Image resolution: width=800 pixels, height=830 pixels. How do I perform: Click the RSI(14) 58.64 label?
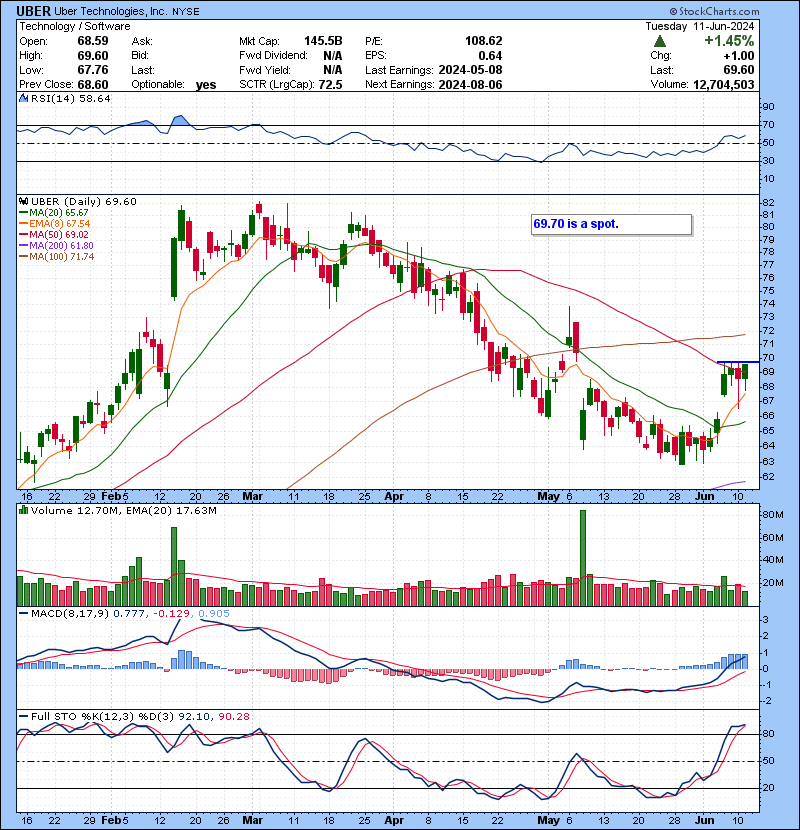(x=70, y=98)
